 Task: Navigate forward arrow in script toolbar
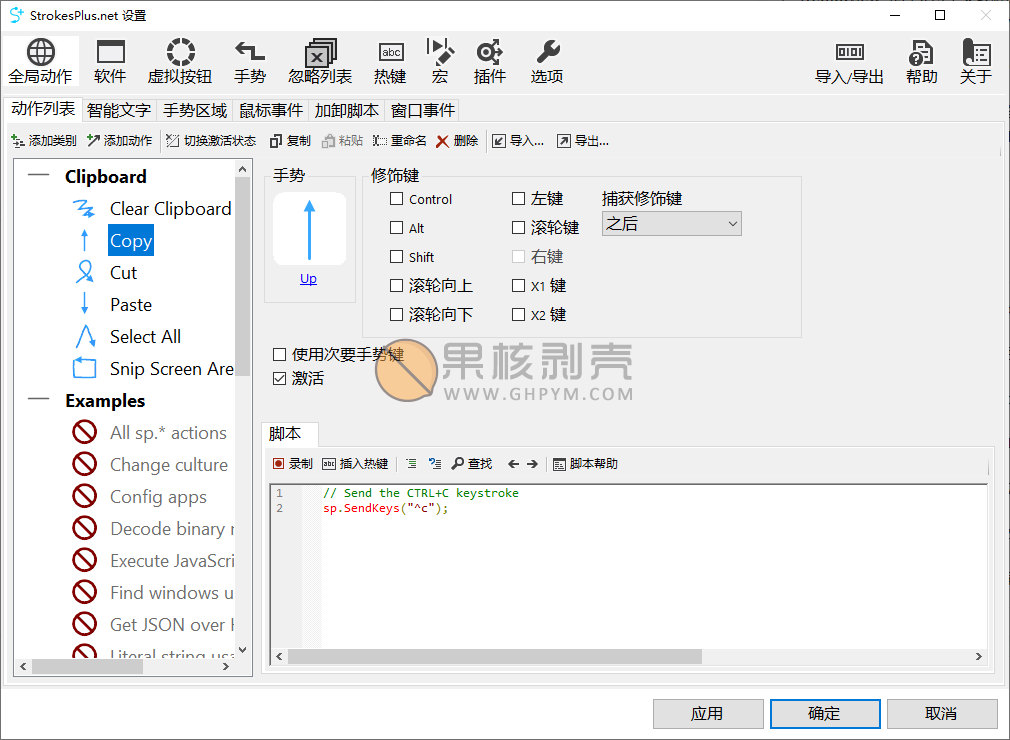pyautogui.click(x=532, y=464)
